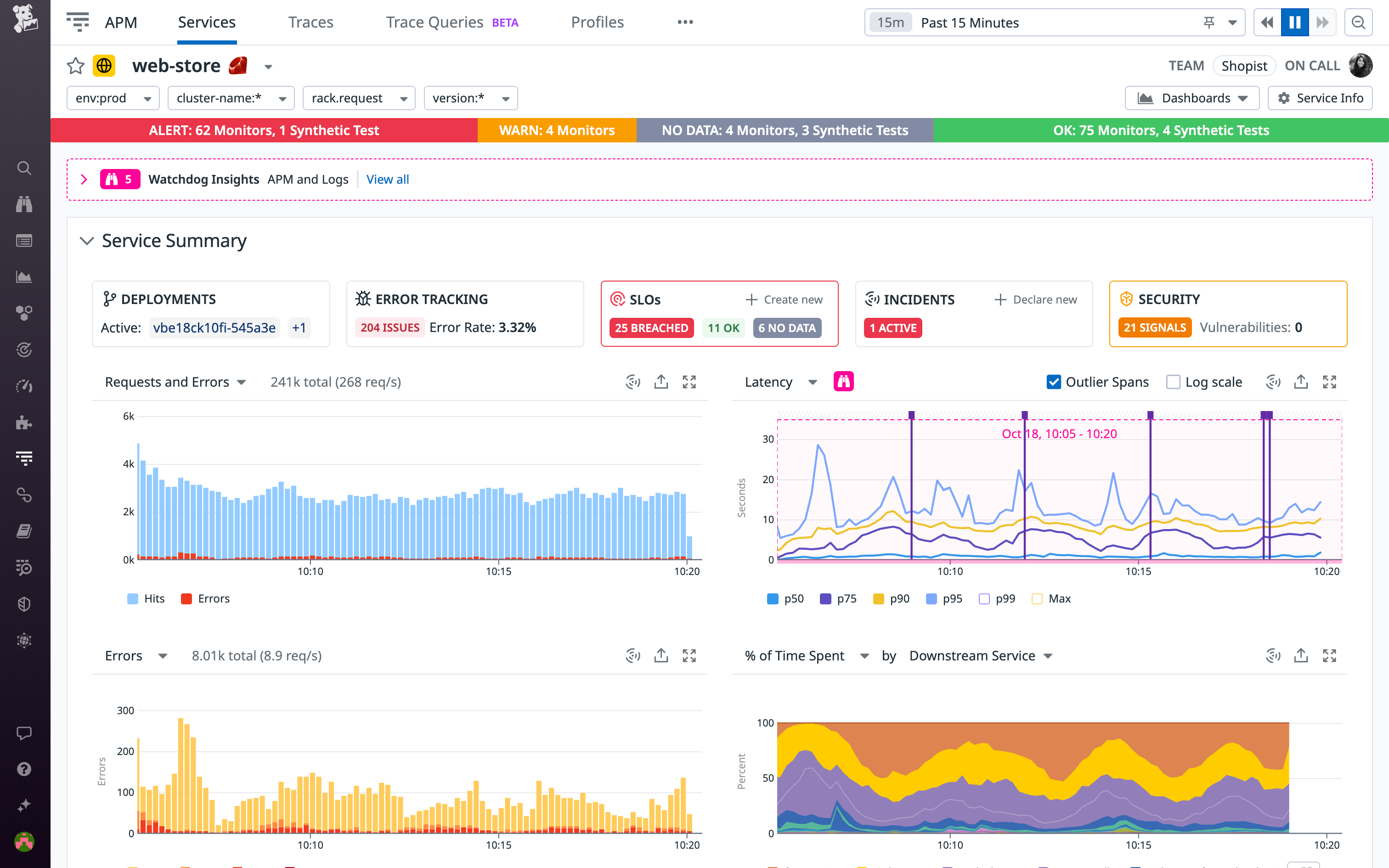This screenshot has height=868, width=1389.
Task: Uncheck the Outlier Spans checkbox
Action: click(x=1054, y=381)
